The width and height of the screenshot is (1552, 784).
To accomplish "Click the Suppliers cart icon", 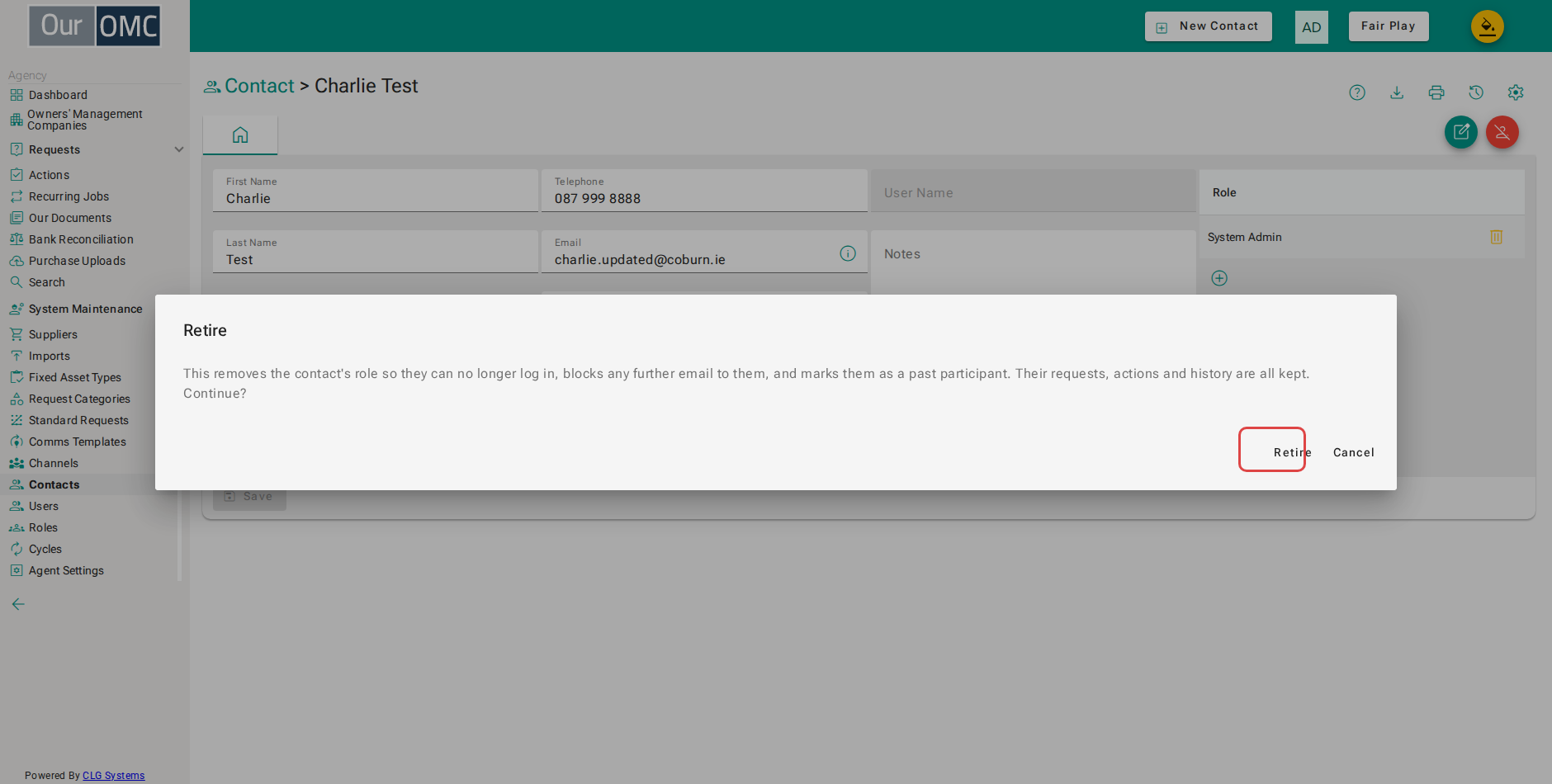I will pyautogui.click(x=17, y=334).
